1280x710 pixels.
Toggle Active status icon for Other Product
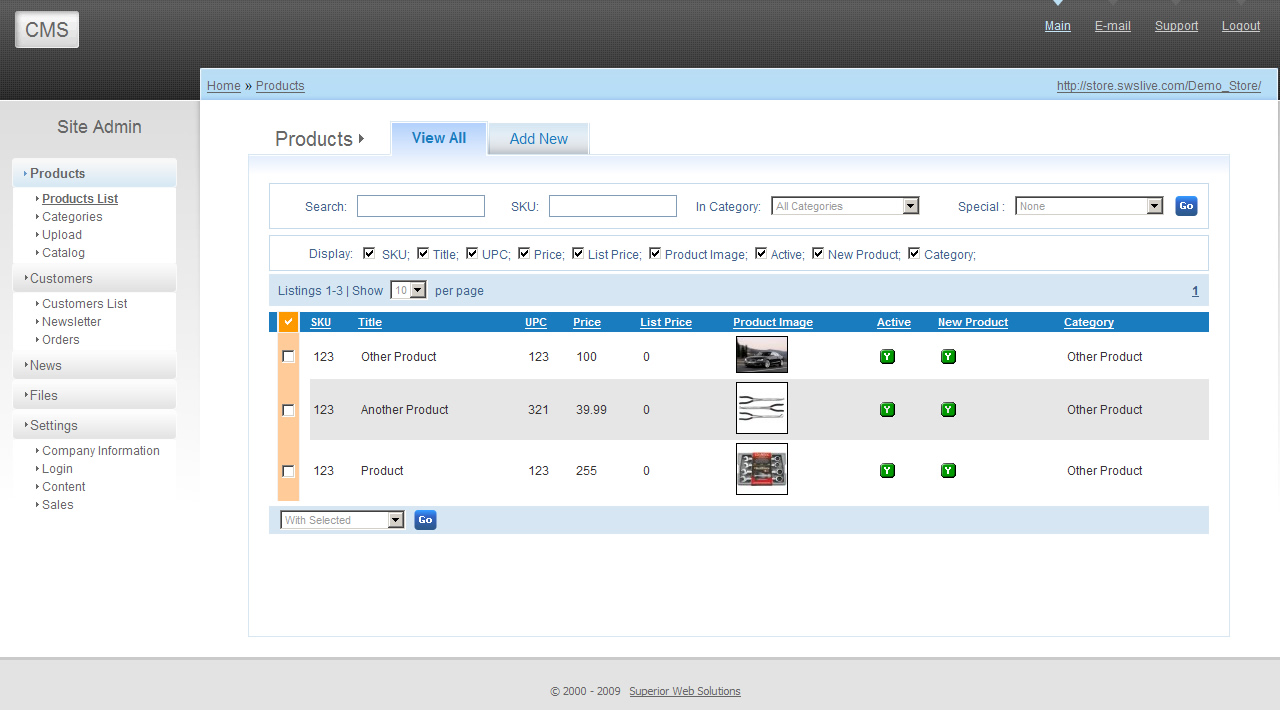(x=887, y=357)
